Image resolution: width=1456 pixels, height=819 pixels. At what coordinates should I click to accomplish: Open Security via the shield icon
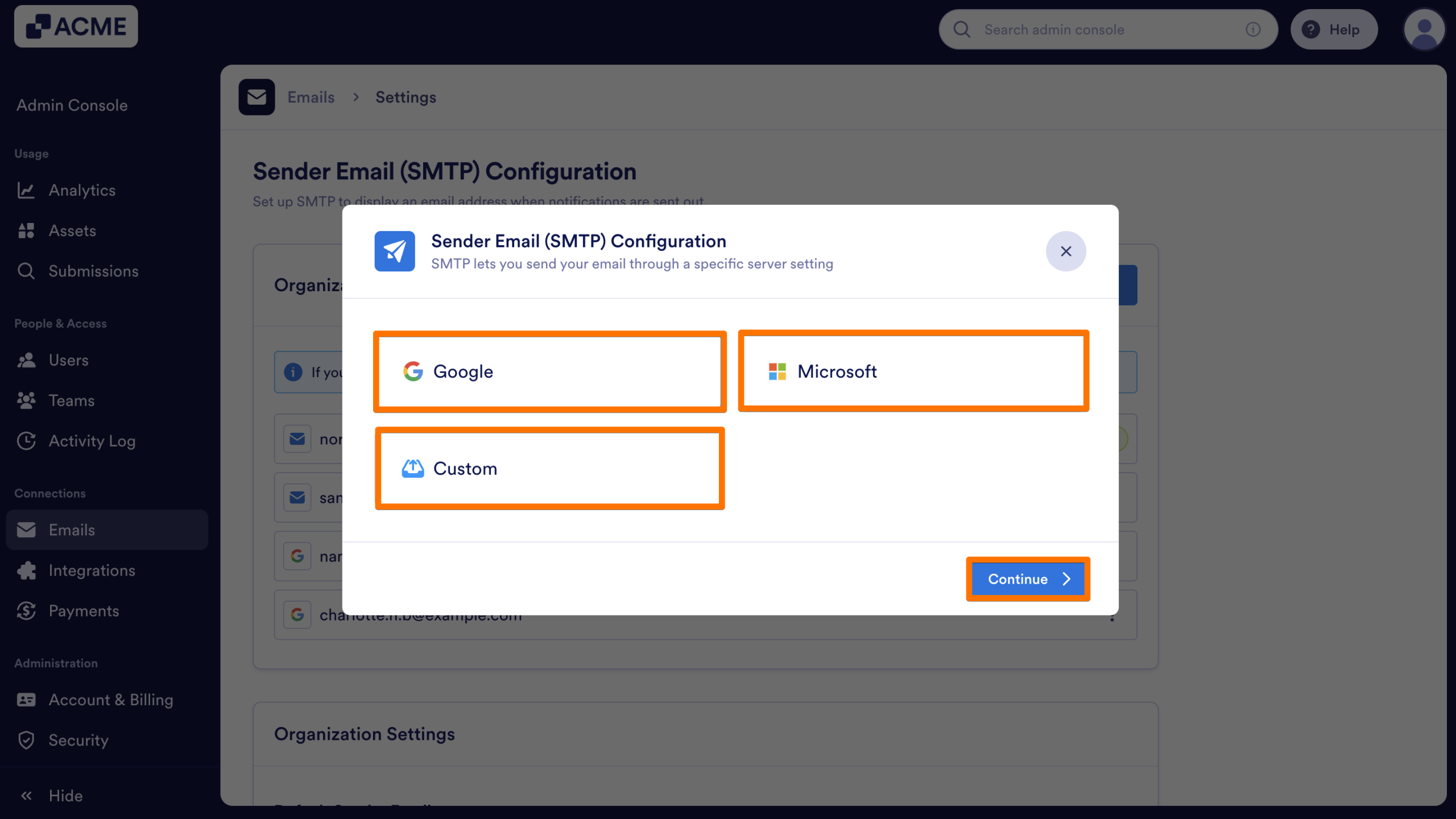[x=26, y=740]
